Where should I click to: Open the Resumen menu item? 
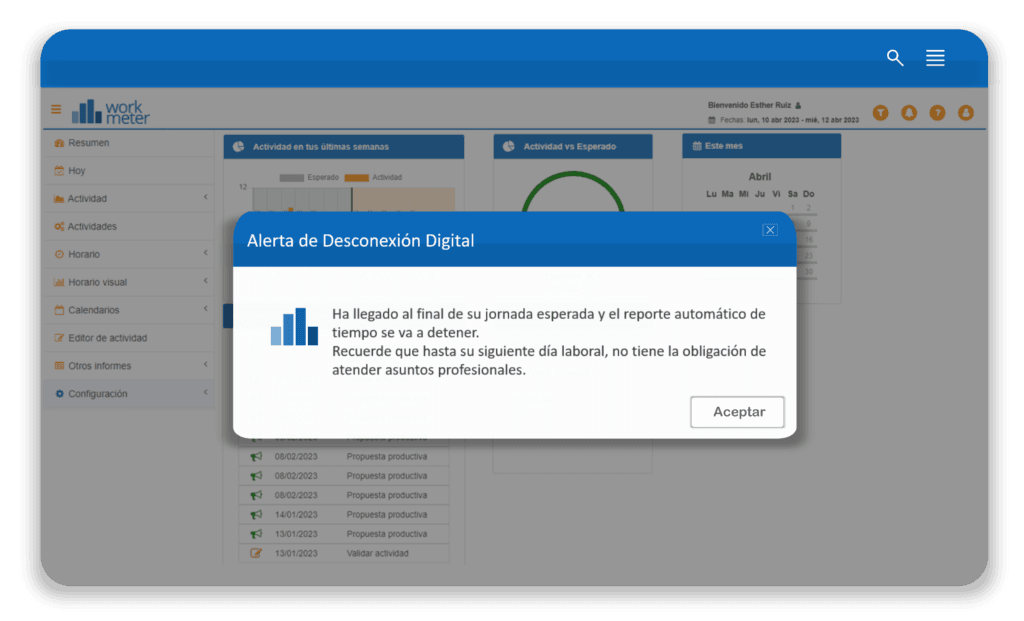pyautogui.click(x=129, y=143)
